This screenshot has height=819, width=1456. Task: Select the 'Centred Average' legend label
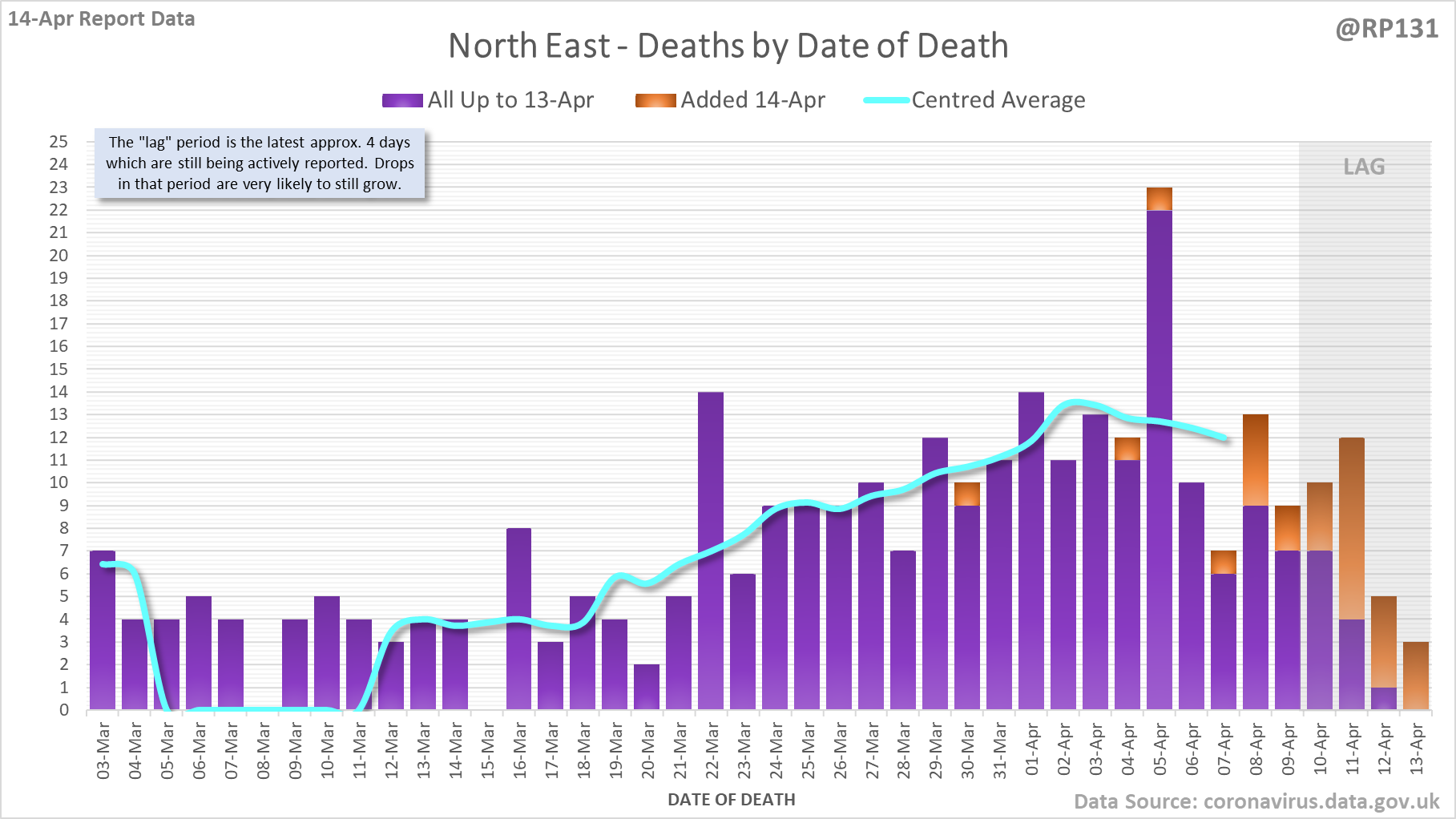[x=998, y=100]
